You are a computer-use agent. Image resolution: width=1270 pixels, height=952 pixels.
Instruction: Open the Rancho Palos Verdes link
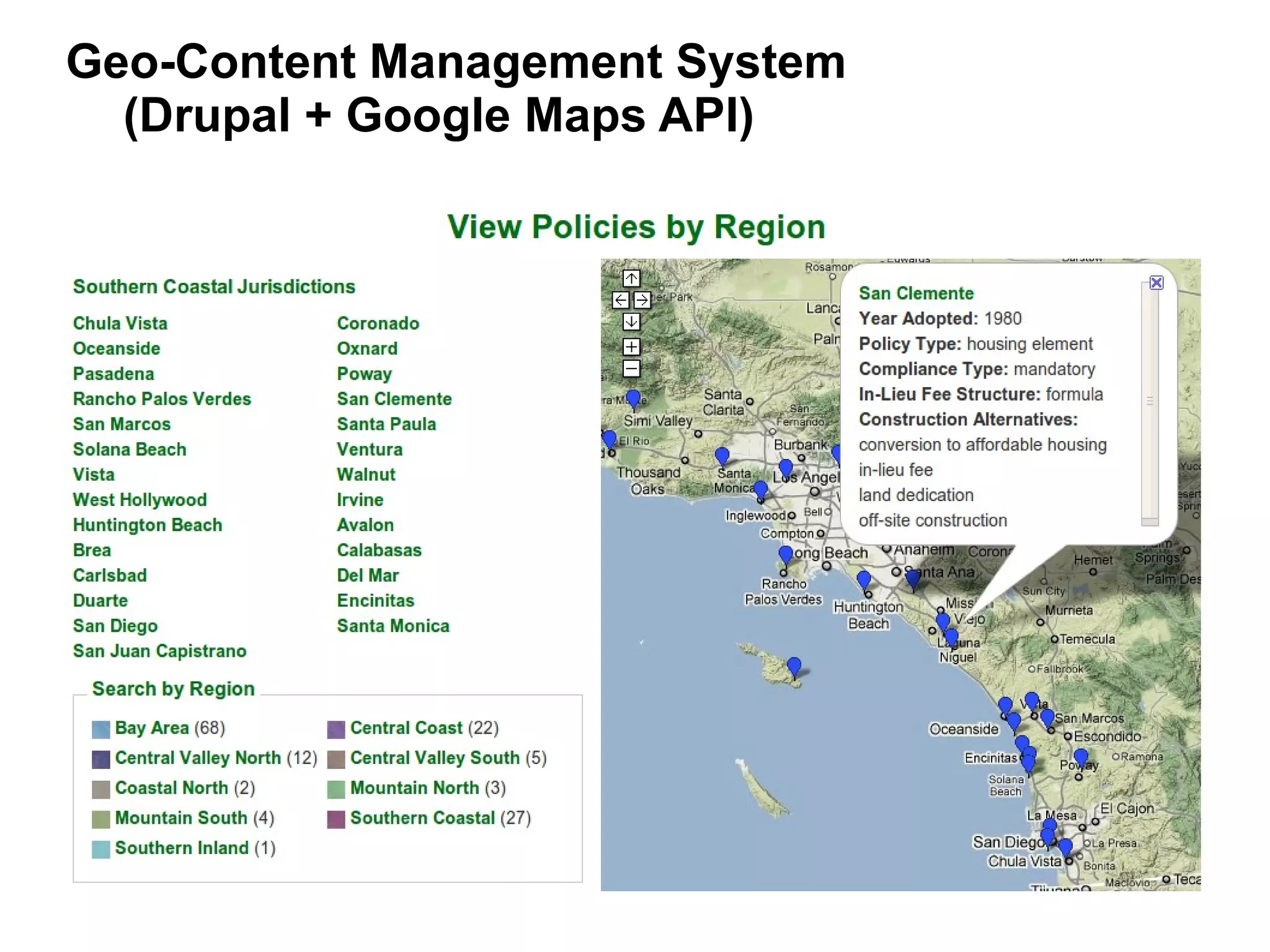[x=162, y=399]
